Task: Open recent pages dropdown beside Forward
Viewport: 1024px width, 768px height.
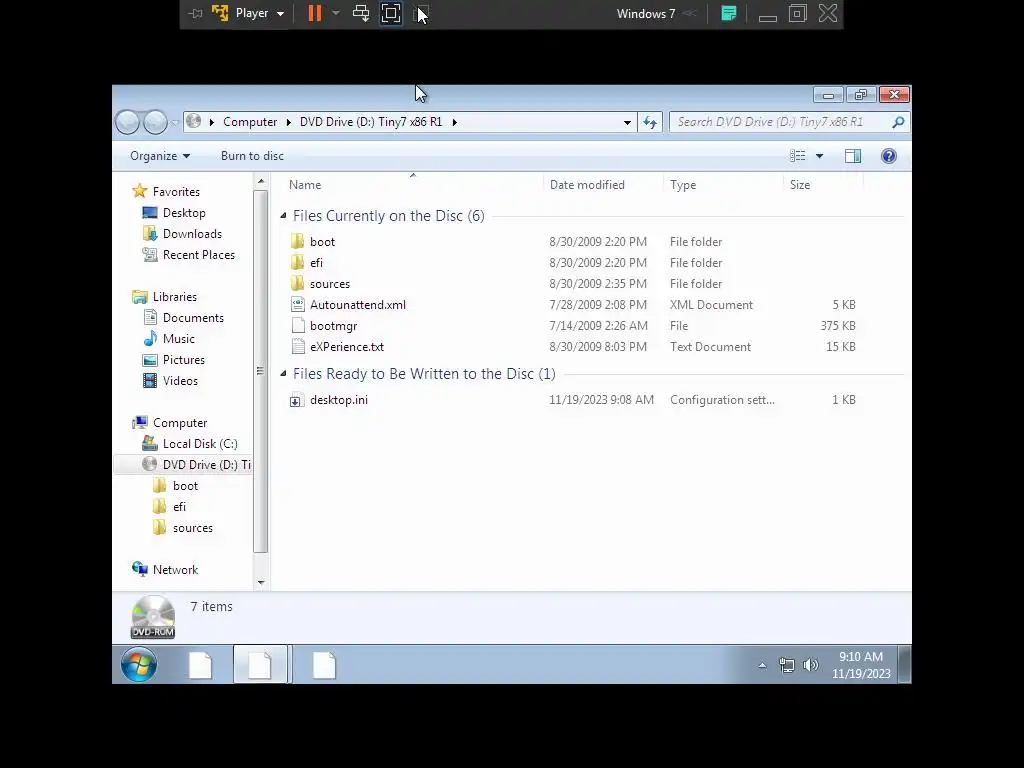Action: pos(174,123)
